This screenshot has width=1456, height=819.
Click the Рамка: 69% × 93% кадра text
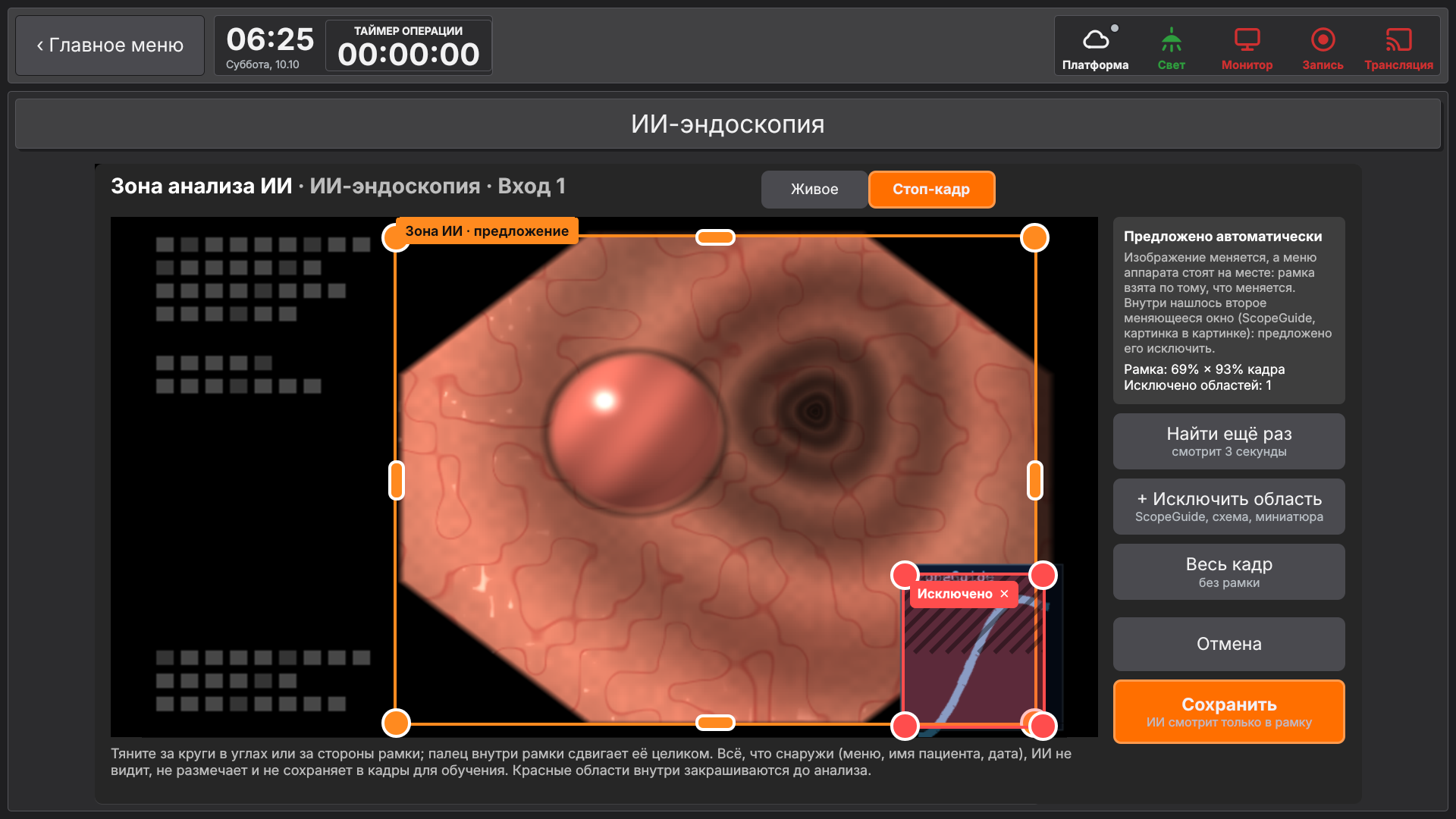[1204, 369]
